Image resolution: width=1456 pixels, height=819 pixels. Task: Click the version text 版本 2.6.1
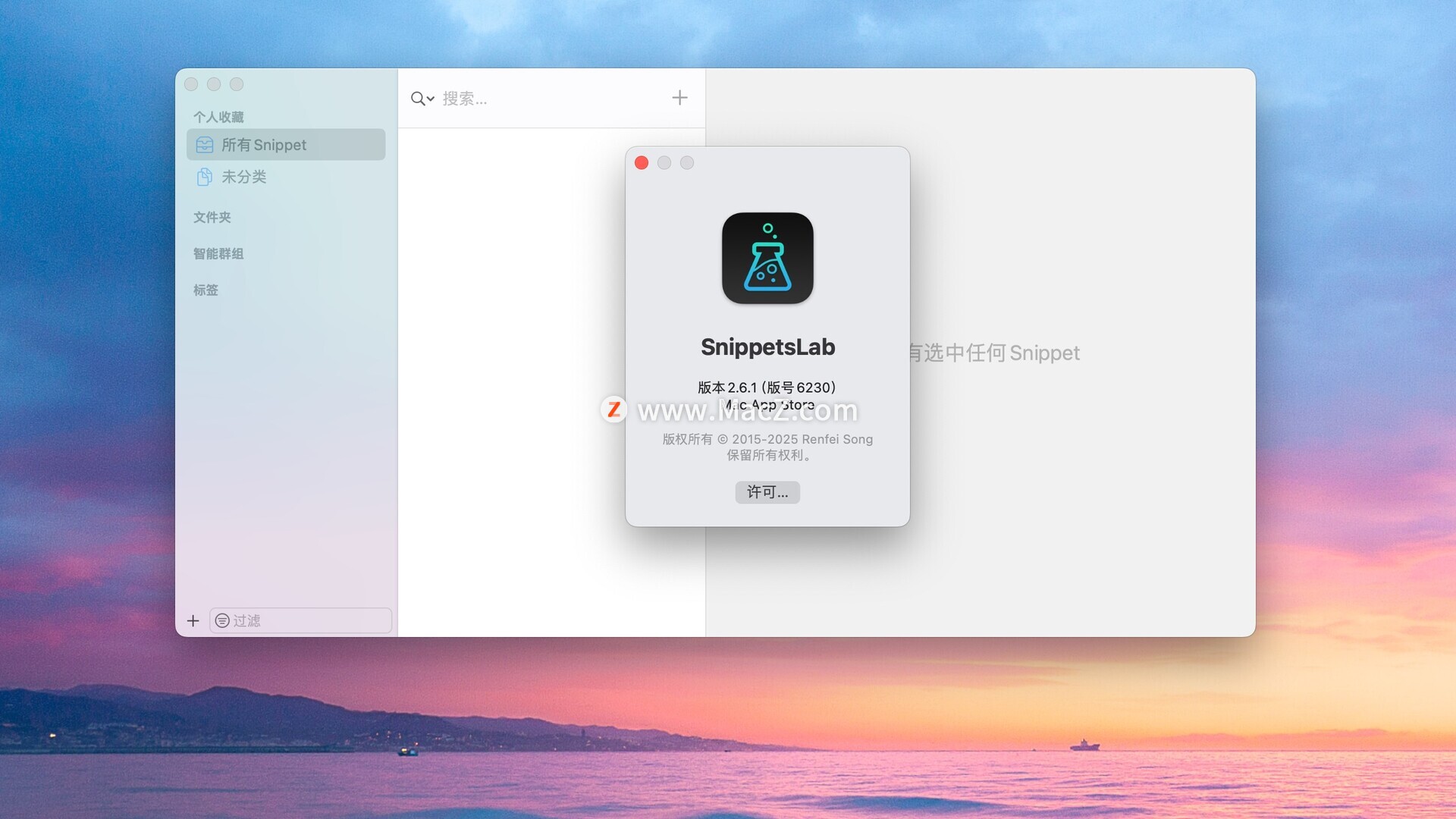coord(767,388)
